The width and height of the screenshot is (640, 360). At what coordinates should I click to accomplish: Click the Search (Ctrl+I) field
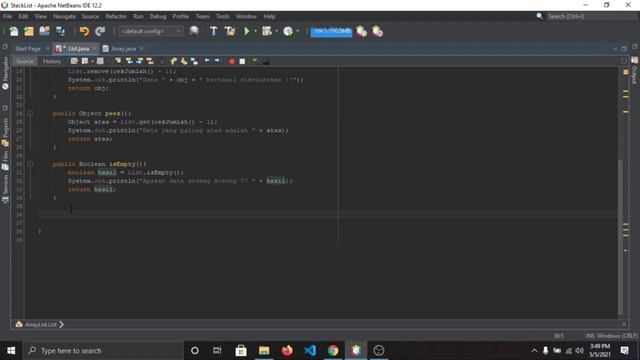coord(591,16)
